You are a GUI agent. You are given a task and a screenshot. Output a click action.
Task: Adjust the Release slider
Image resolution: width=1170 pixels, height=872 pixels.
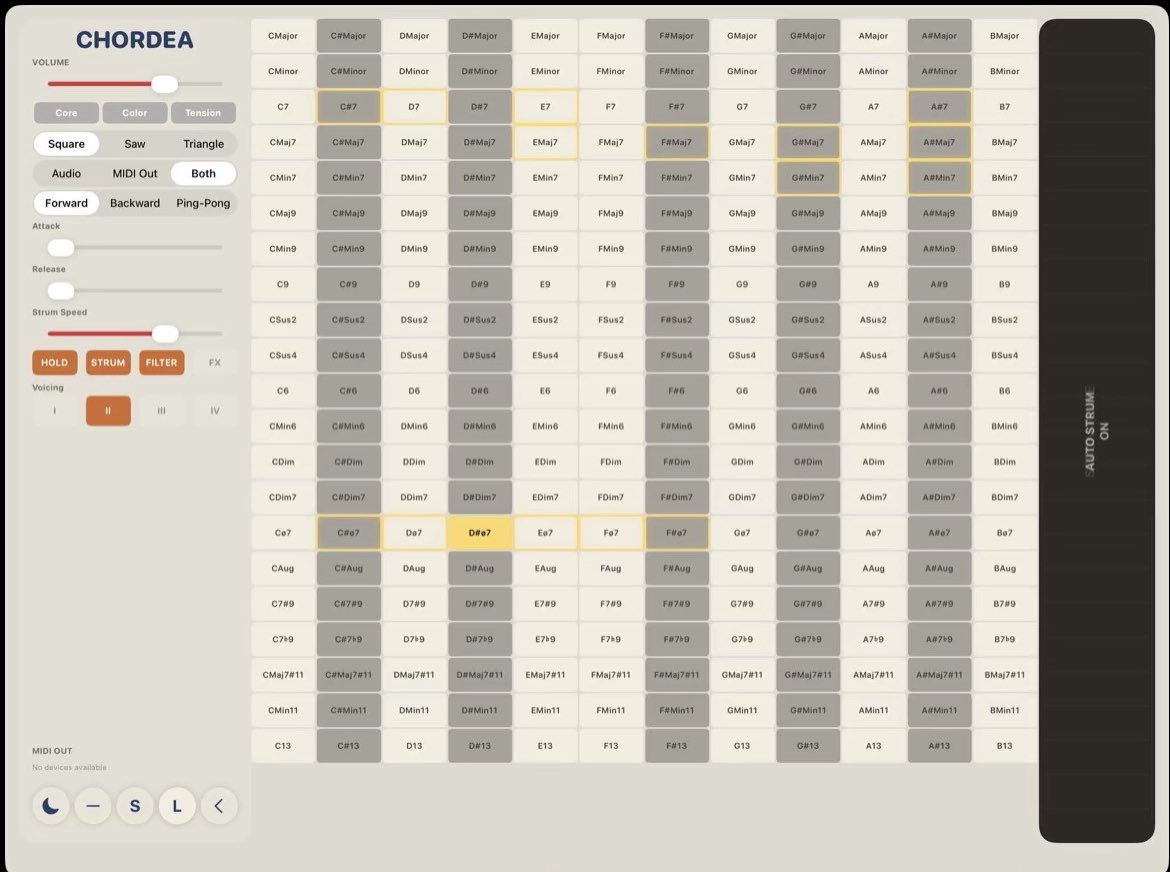coord(135,290)
